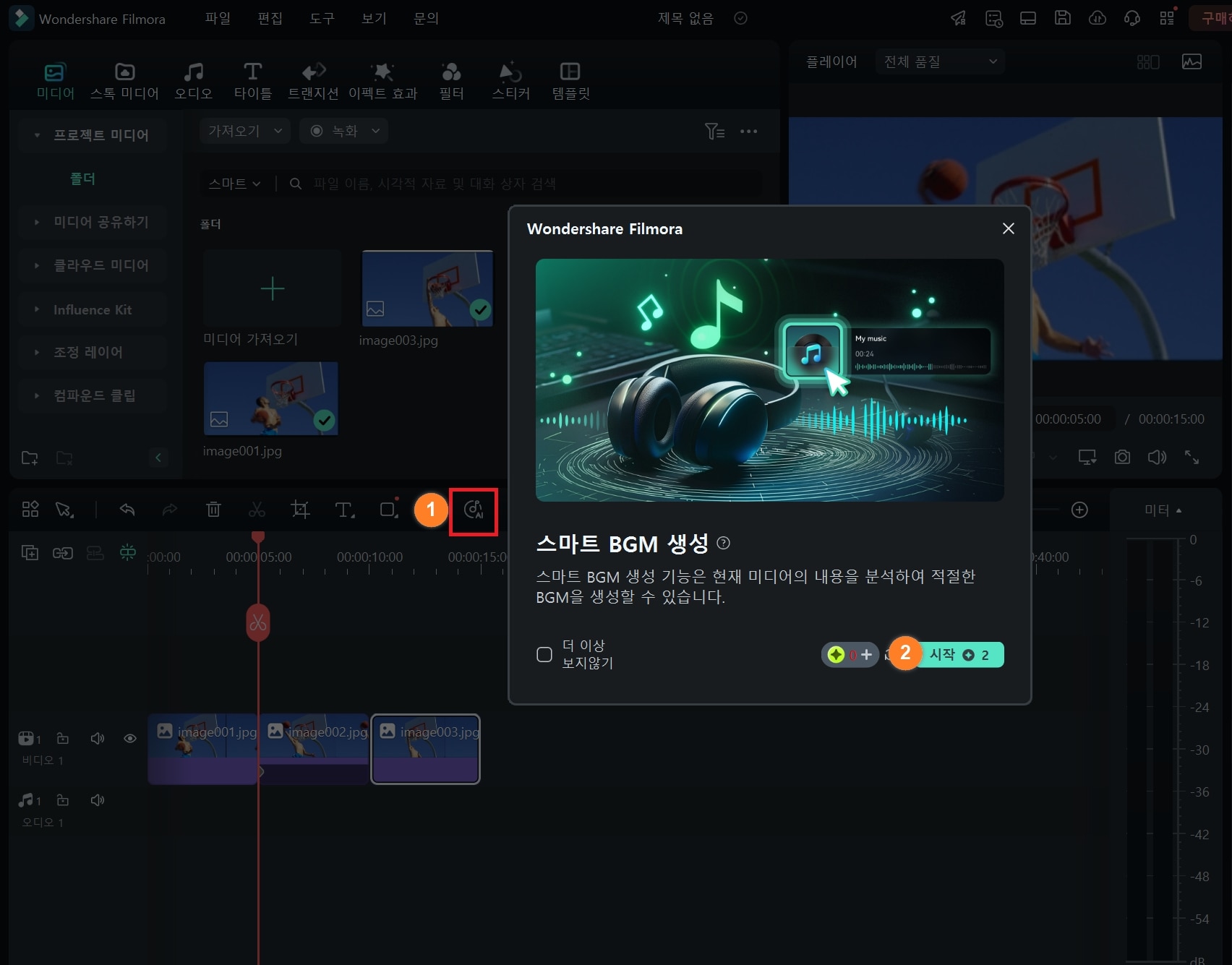This screenshot has width=1232, height=965.
Task: Open the three-dot more options in media panel
Action: click(749, 131)
